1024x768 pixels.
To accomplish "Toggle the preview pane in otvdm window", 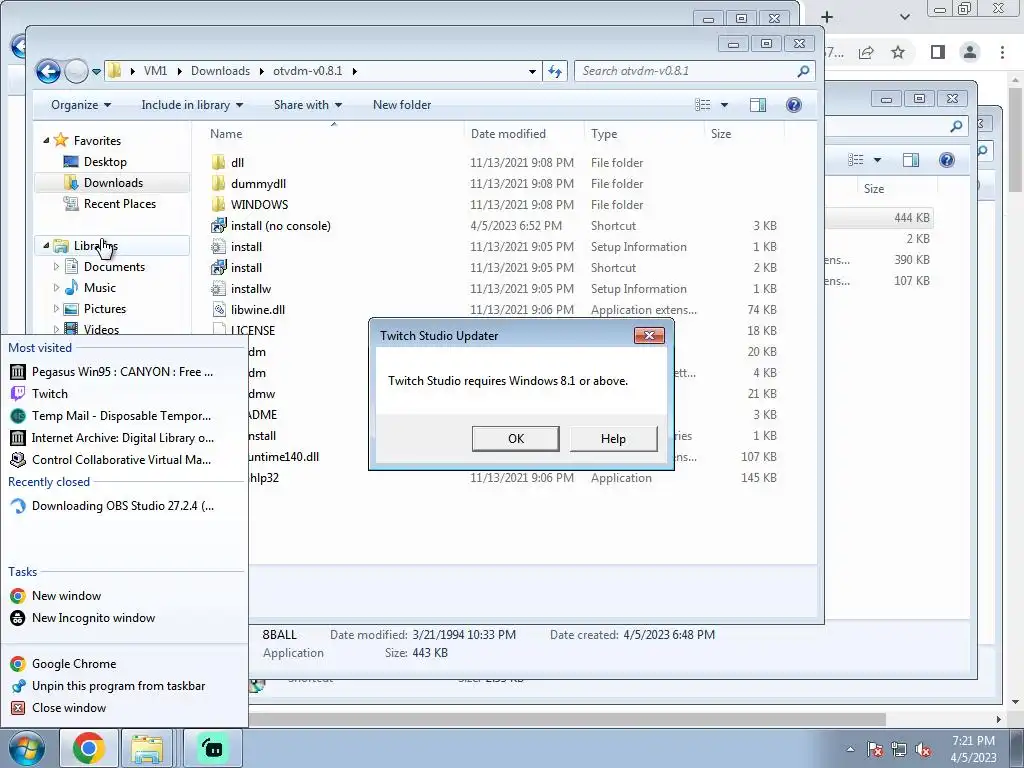I will click(x=758, y=105).
